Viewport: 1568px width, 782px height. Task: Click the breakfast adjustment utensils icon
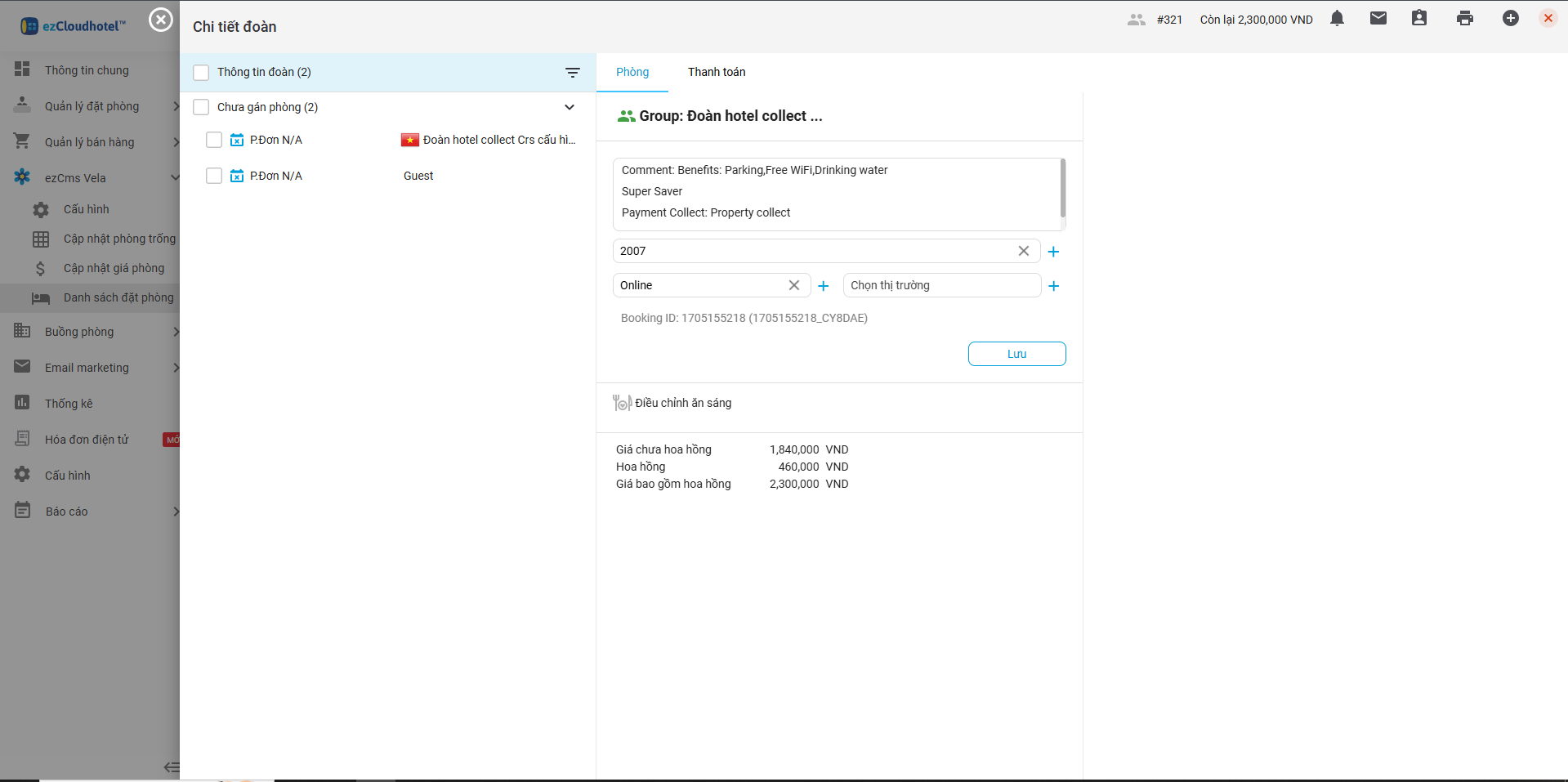click(622, 403)
